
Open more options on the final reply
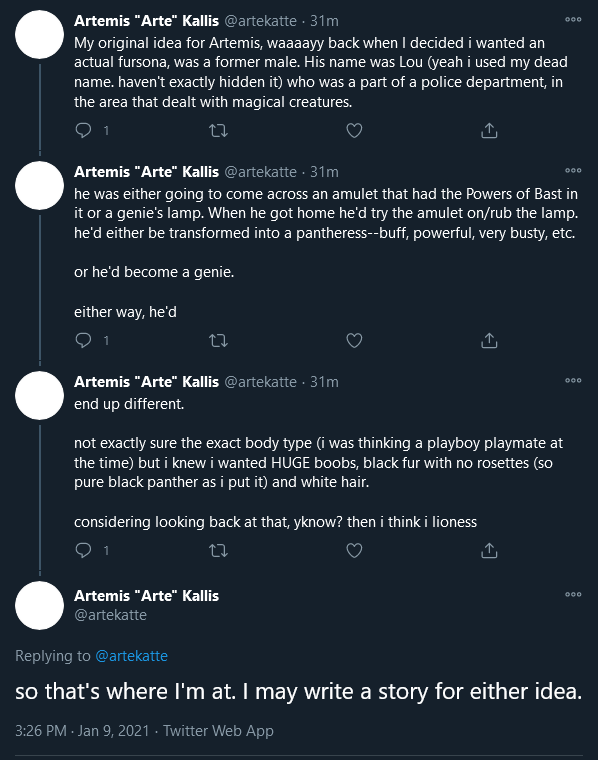coord(573,594)
